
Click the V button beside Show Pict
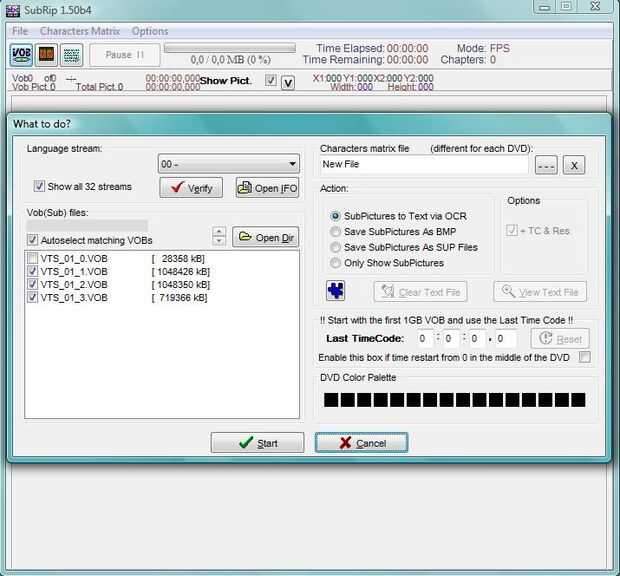pos(288,83)
